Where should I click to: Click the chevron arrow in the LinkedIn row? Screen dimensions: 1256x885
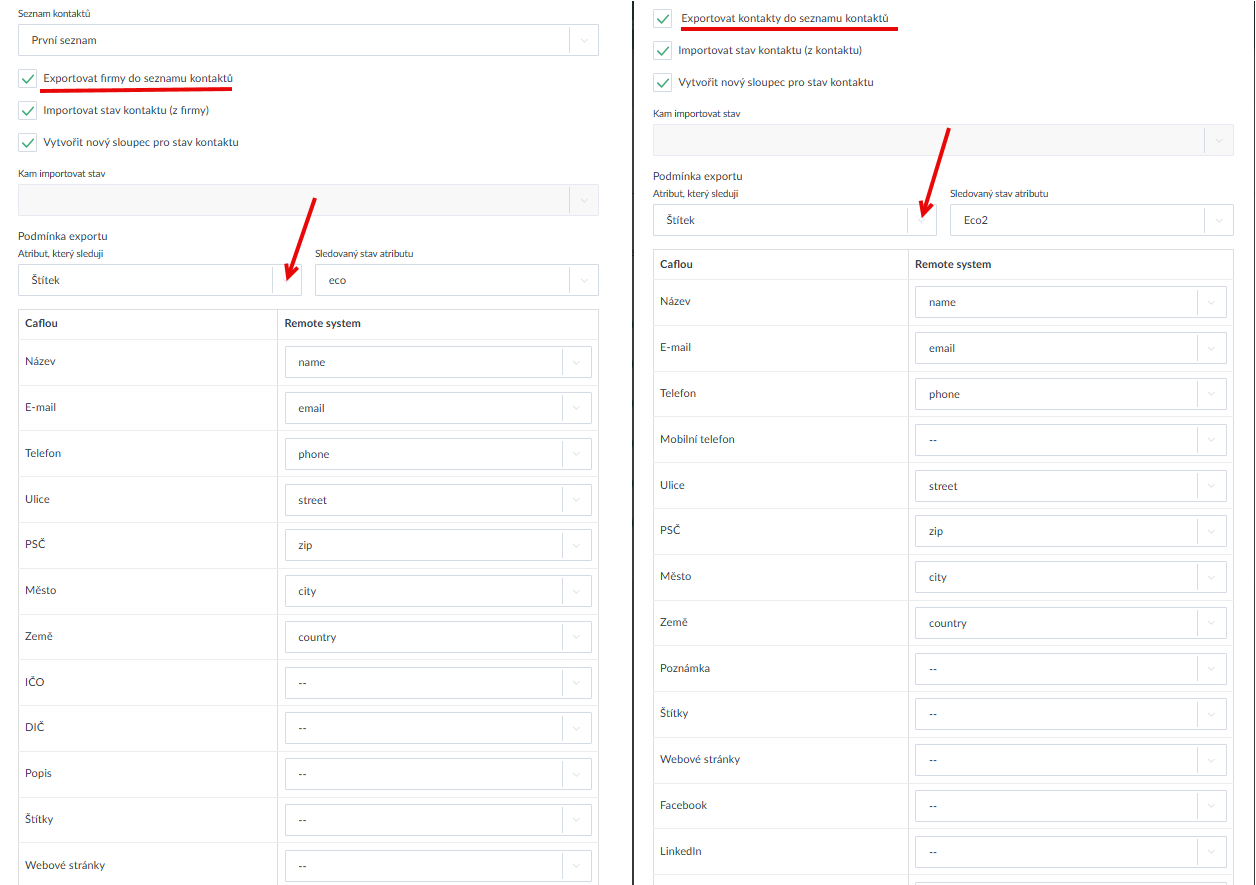coord(1212,852)
